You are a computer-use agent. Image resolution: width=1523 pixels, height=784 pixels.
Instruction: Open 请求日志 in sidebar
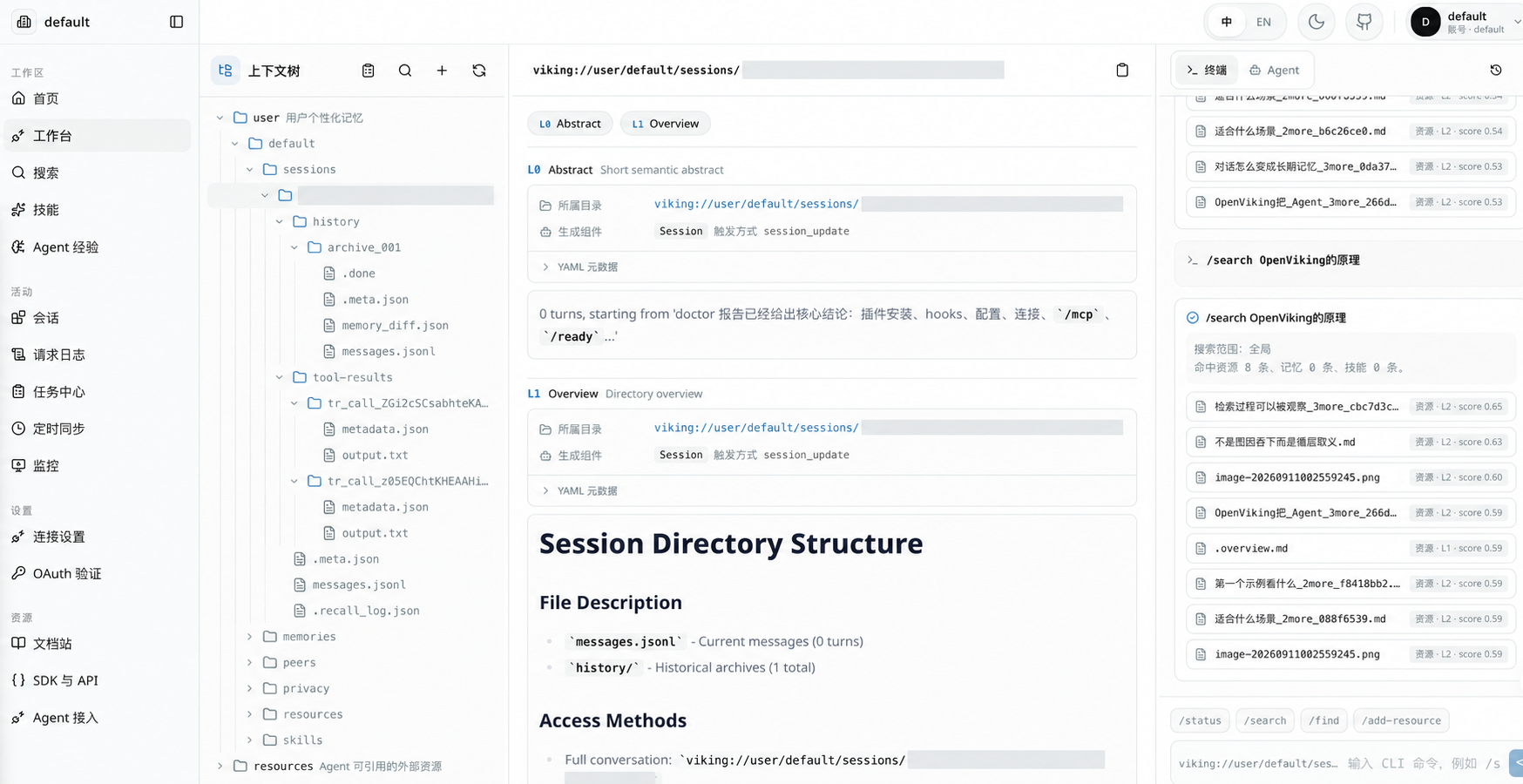(98, 355)
